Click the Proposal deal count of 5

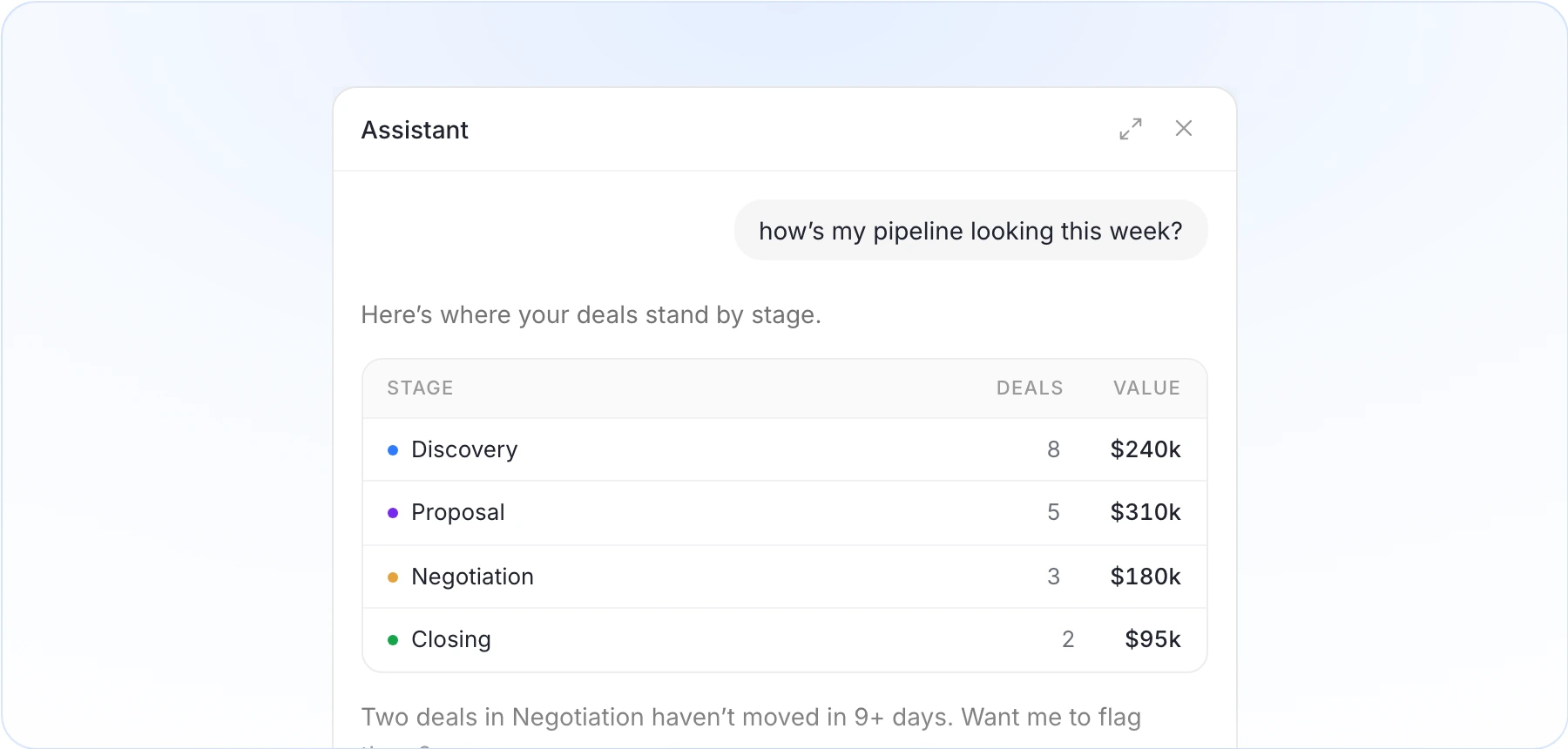coord(1053,512)
